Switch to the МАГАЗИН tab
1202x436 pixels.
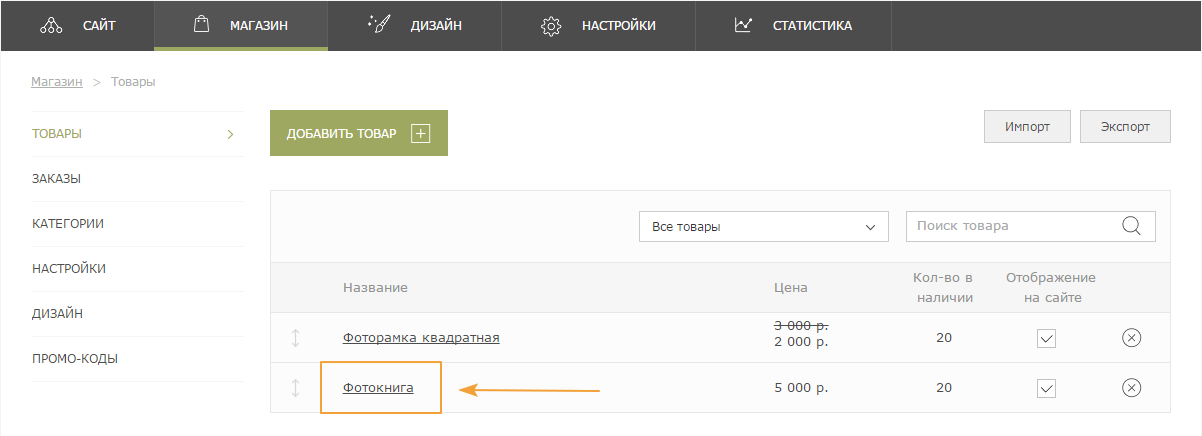[241, 26]
